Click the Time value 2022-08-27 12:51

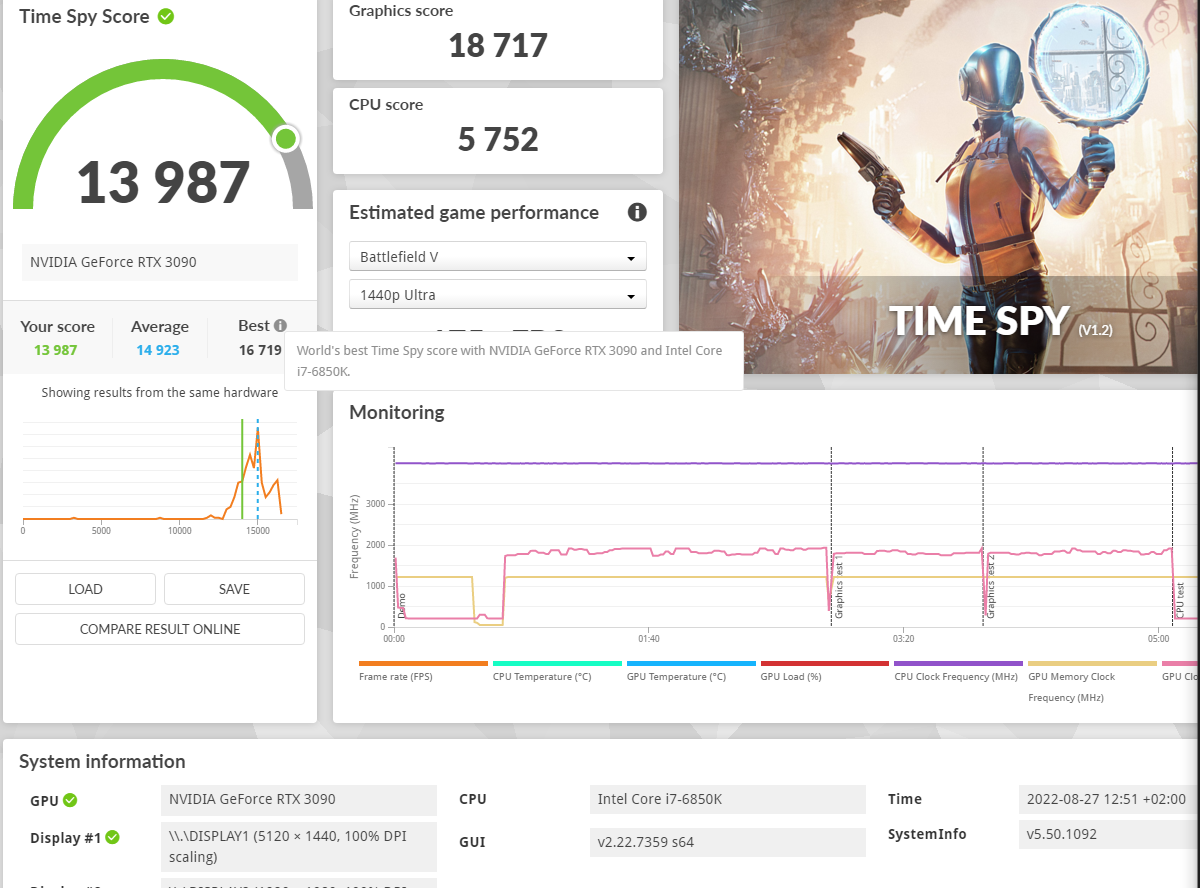click(x=1108, y=800)
